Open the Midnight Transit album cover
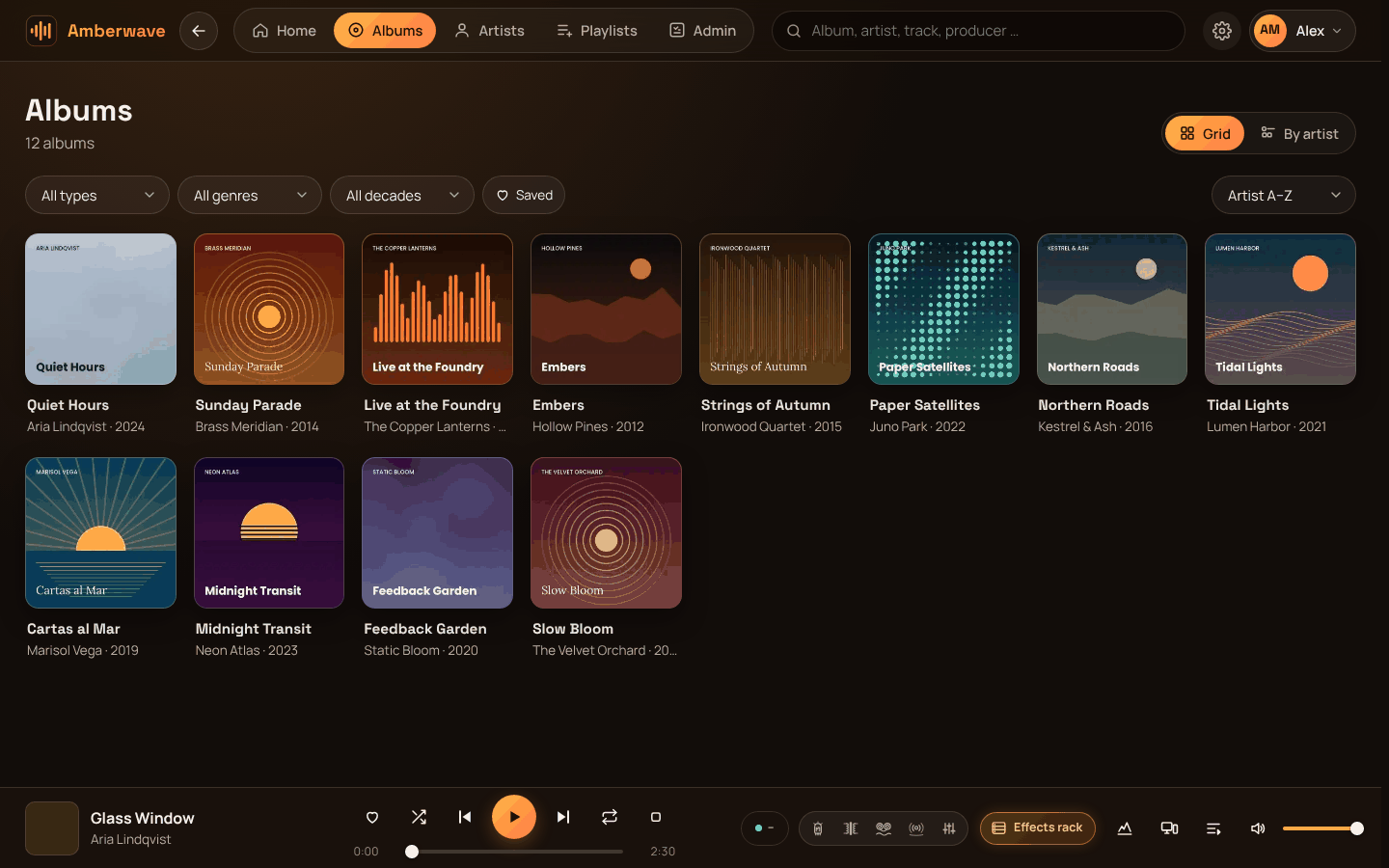 point(269,532)
